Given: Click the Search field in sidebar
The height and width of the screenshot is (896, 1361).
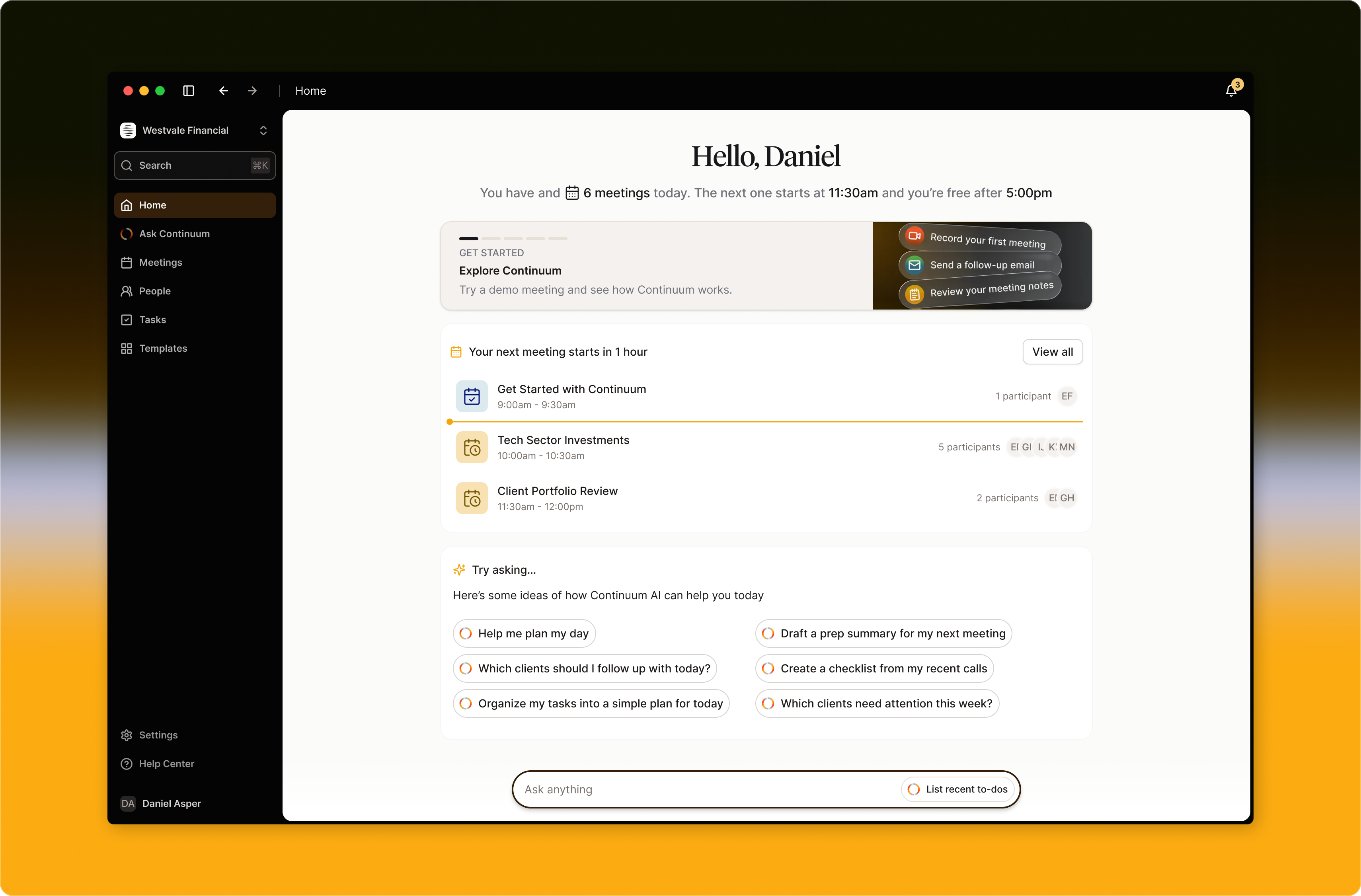Looking at the screenshot, I should (195, 165).
